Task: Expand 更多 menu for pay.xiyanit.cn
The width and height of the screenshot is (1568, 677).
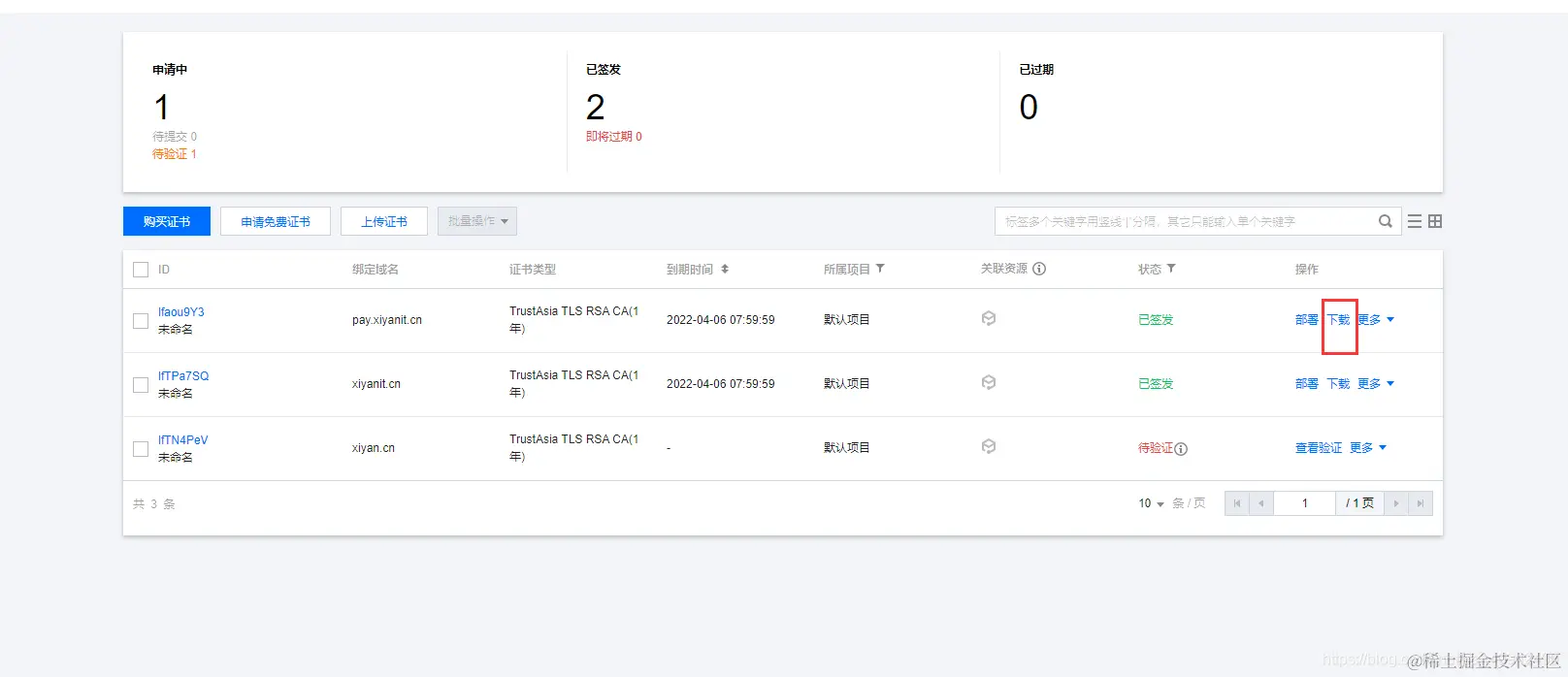Action: tap(1376, 319)
